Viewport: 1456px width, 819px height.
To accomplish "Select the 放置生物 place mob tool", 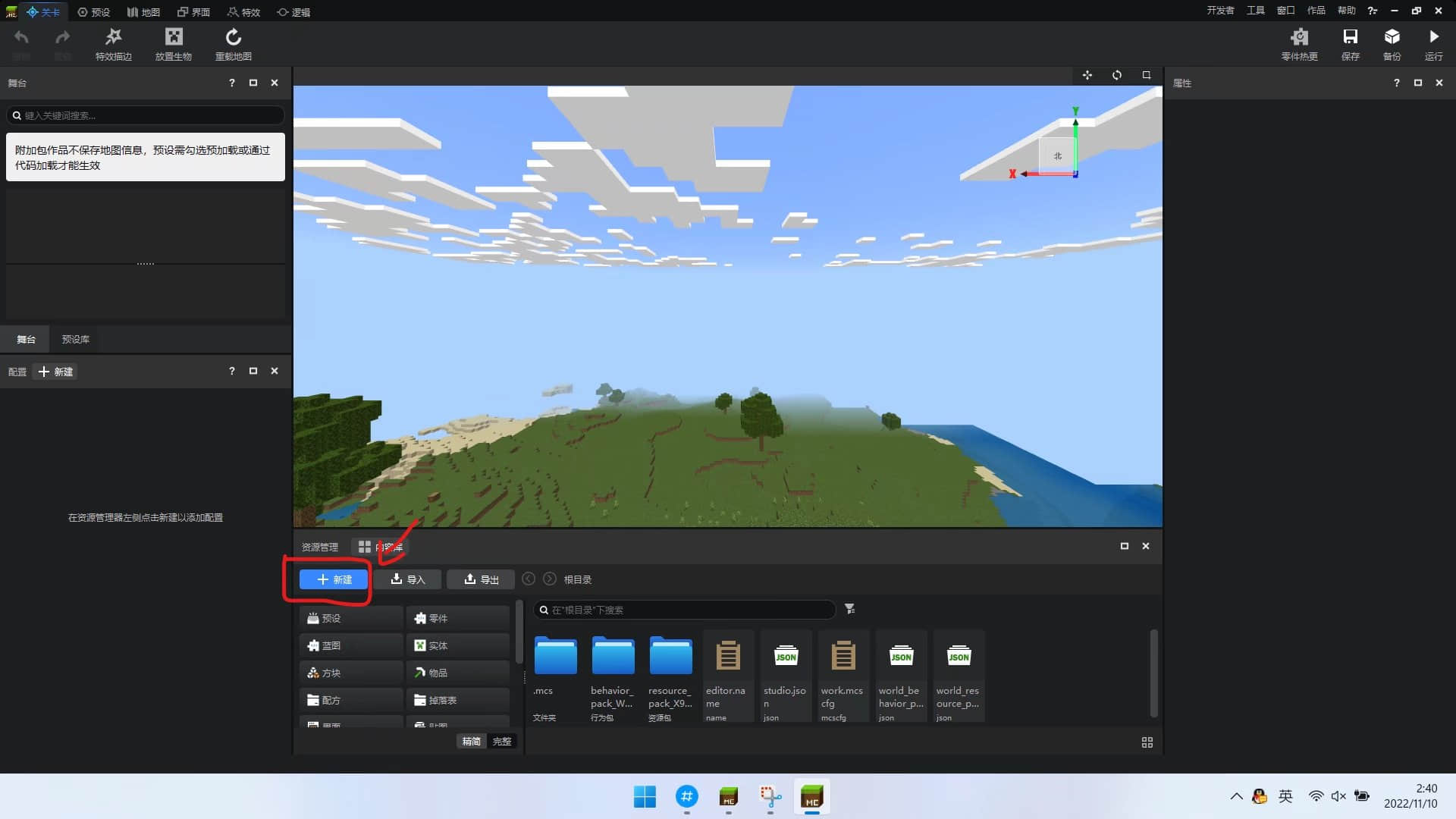I will [174, 44].
